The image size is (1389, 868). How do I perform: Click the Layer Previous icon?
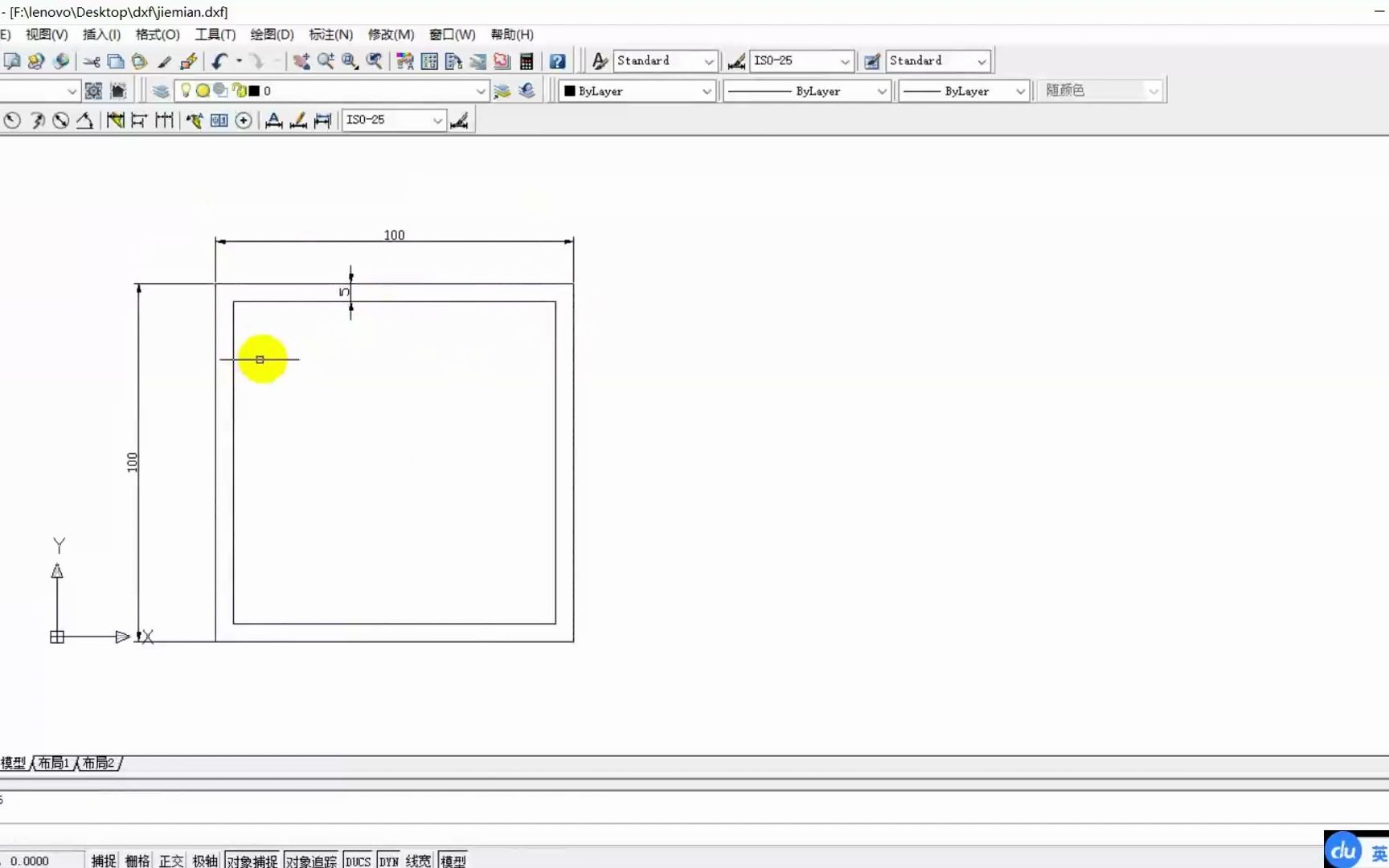(527, 91)
